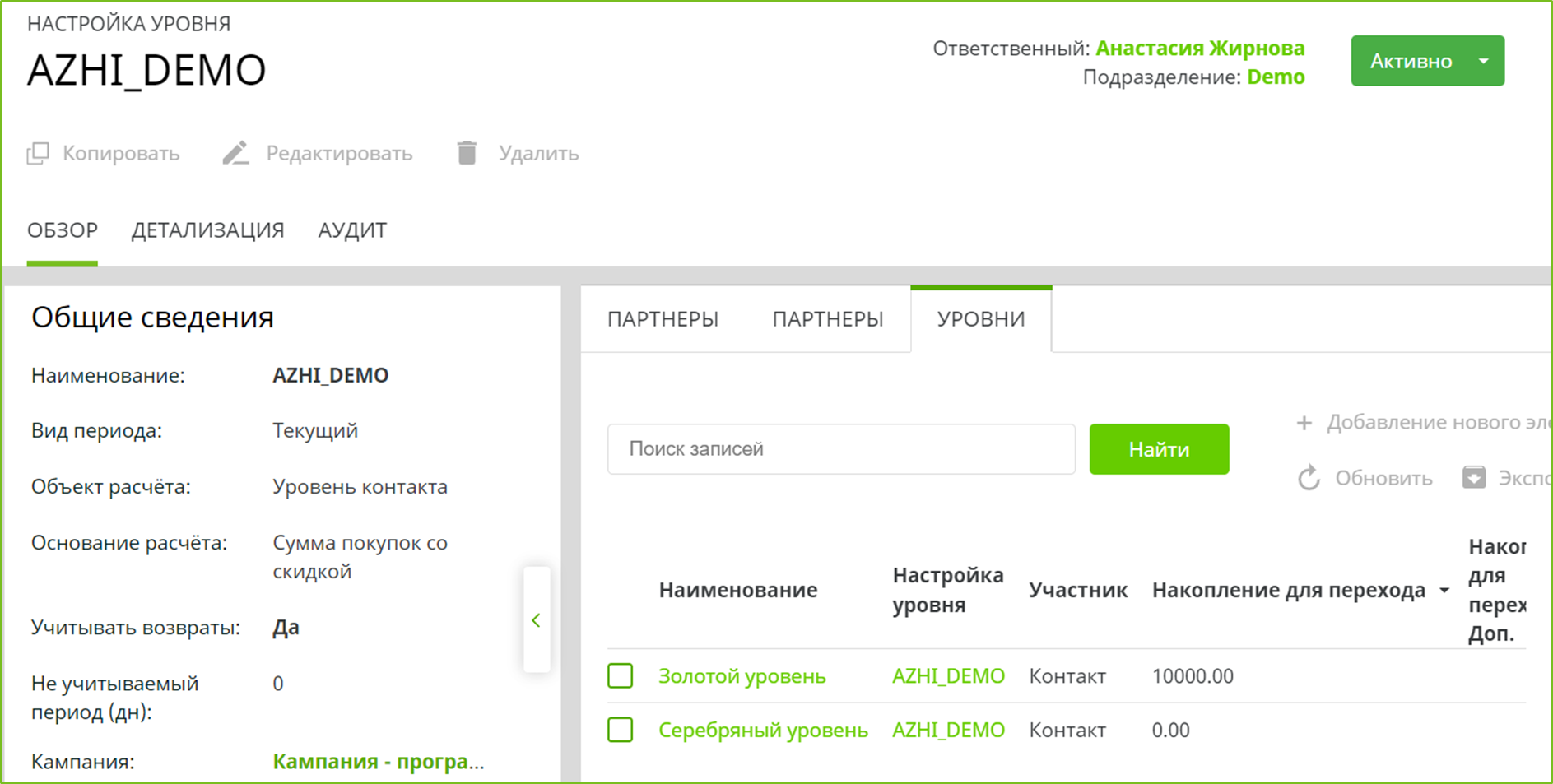Click the trash bin Delete icon

pyautogui.click(x=467, y=154)
